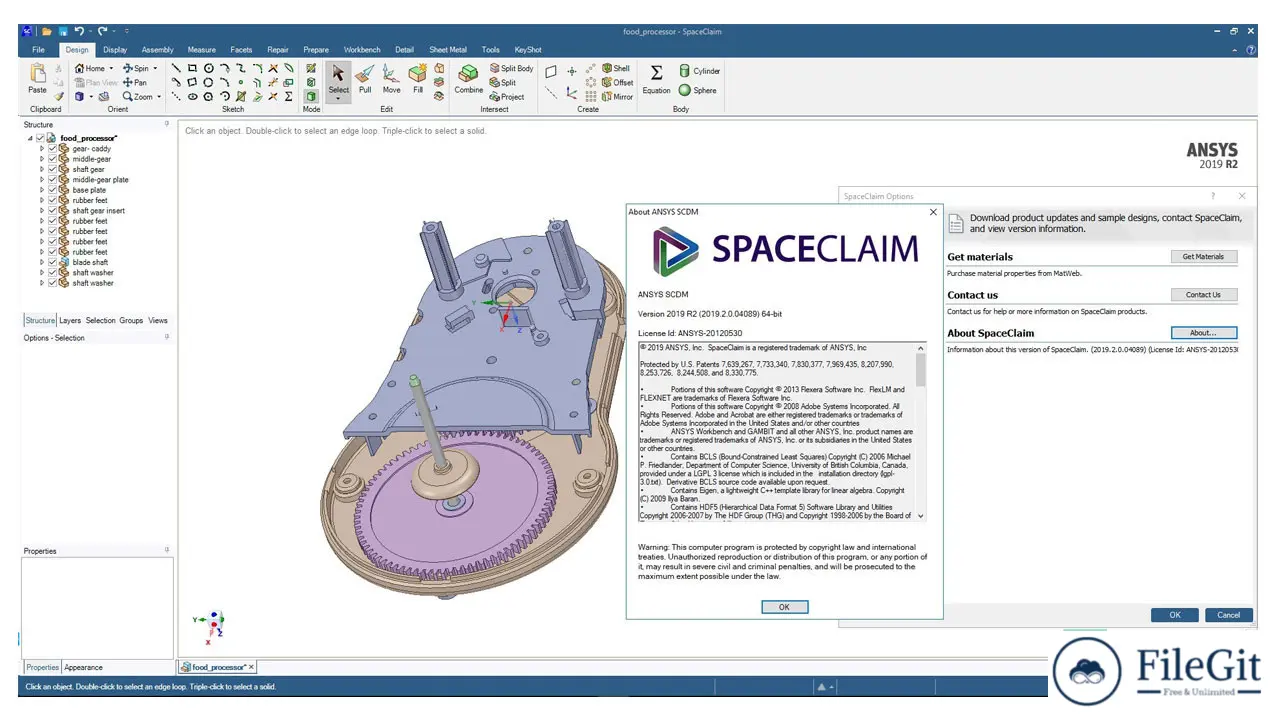This screenshot has height=720, width=1280.
Task: Choose the Offset tool
Action: click(617, 83)
